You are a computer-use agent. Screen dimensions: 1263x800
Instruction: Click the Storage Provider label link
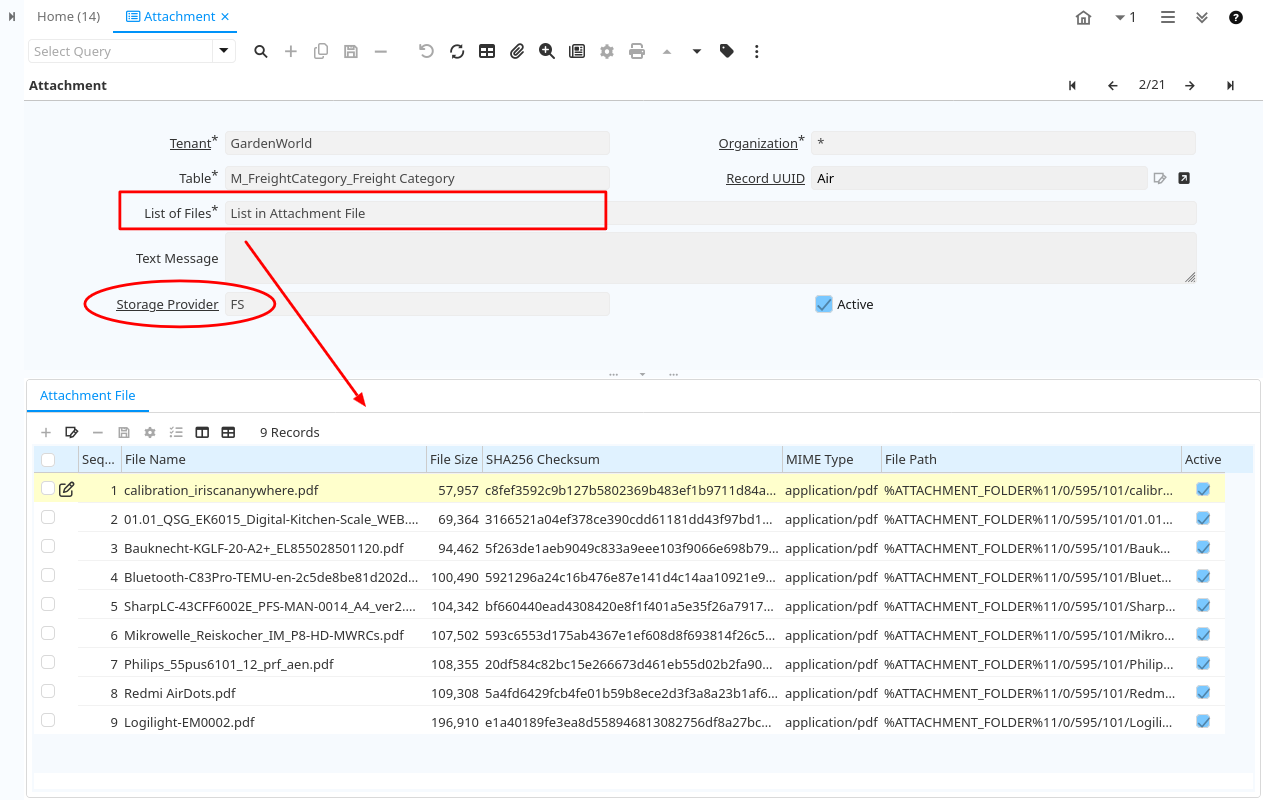[x=167, y=304]
